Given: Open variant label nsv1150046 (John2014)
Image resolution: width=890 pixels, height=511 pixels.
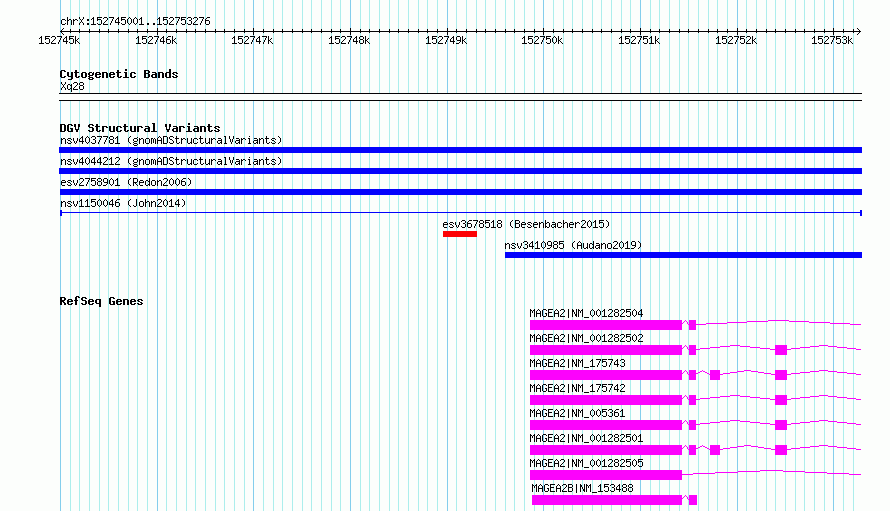Looking at the screenshot, I should coord(123,203).
